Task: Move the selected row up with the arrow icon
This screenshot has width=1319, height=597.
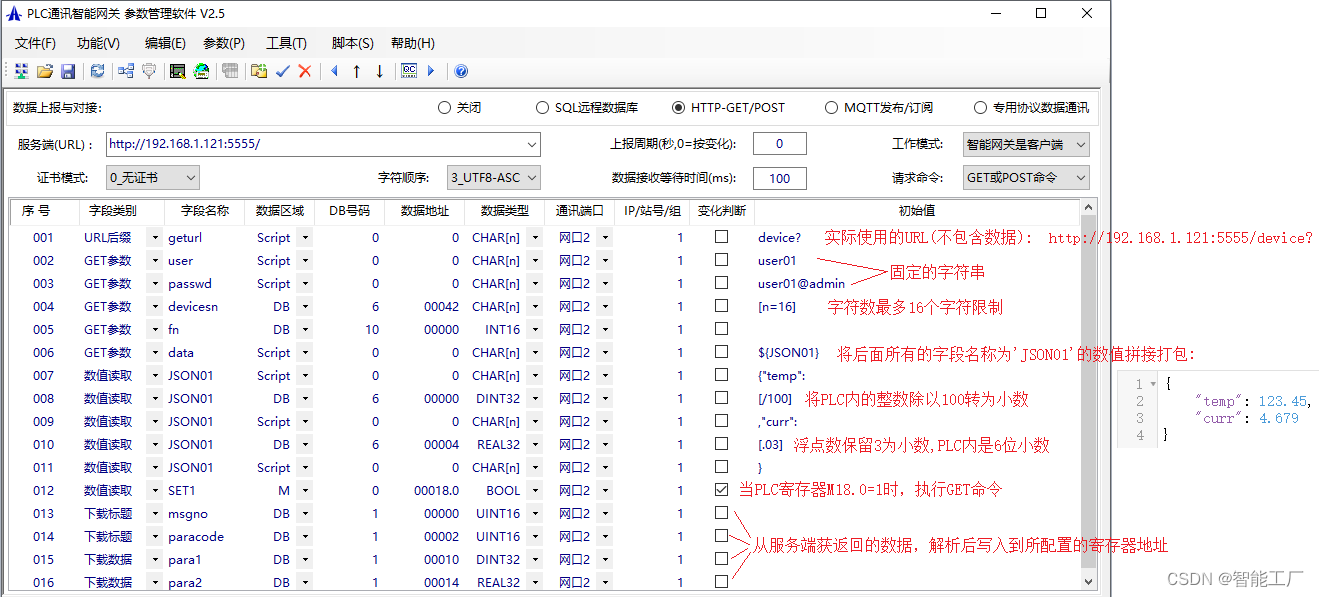Action: click(356, 70)
